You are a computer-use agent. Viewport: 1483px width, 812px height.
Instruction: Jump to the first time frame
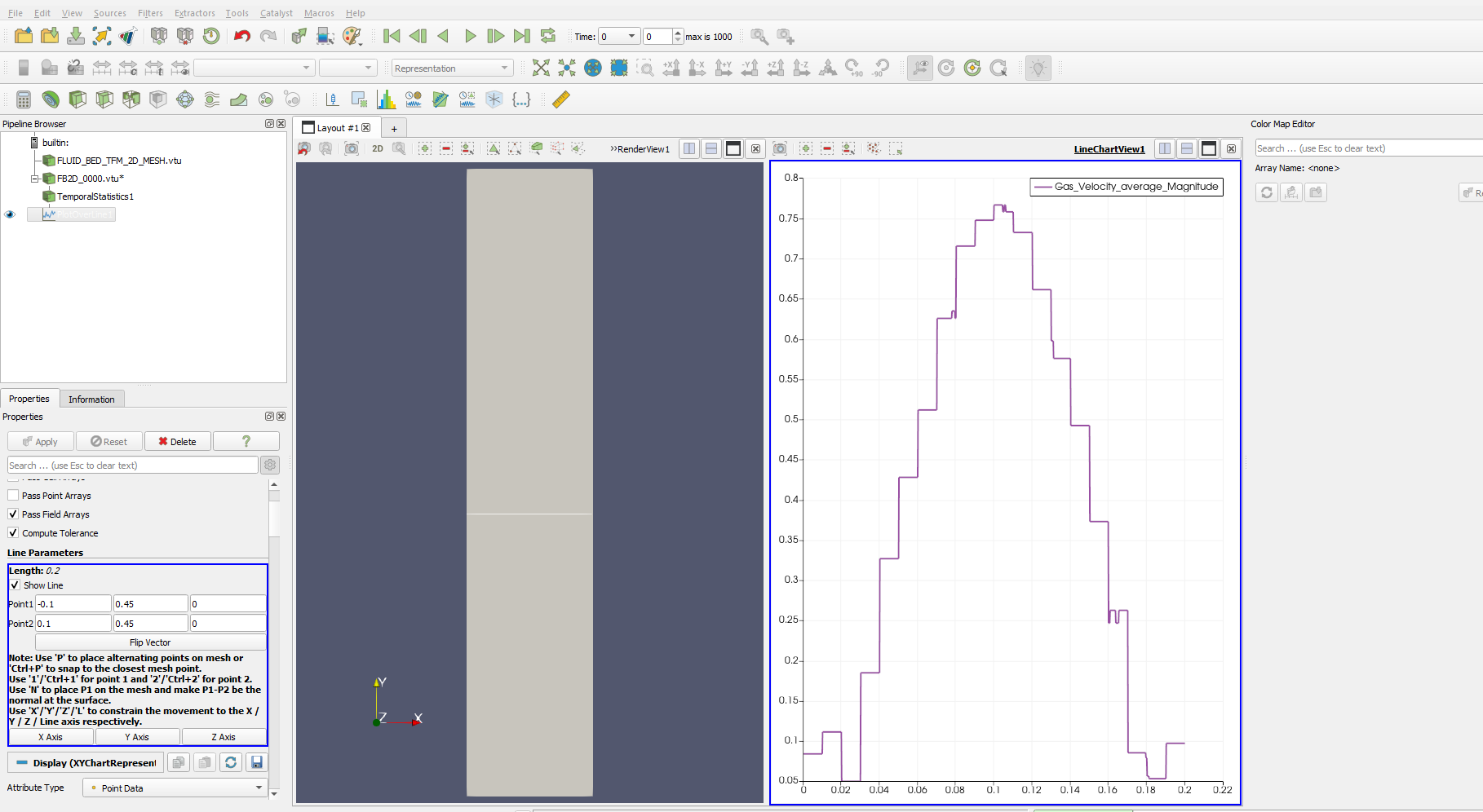[x=392, y=36]
